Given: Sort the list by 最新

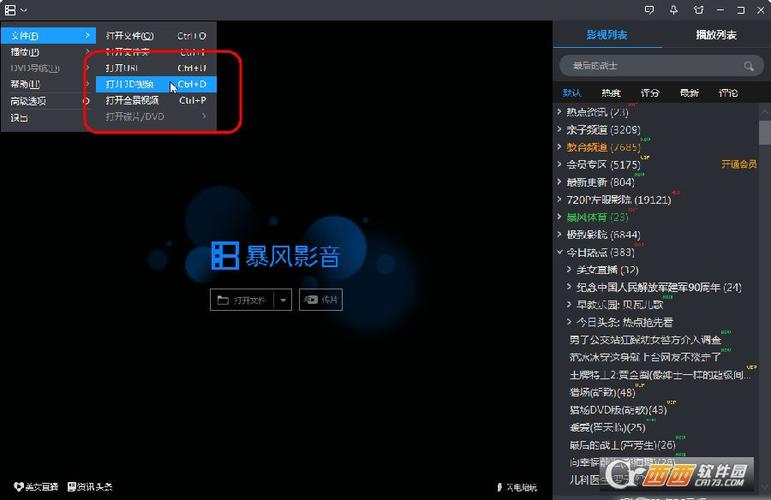Looking at the screenshot, I should [689, 92].
